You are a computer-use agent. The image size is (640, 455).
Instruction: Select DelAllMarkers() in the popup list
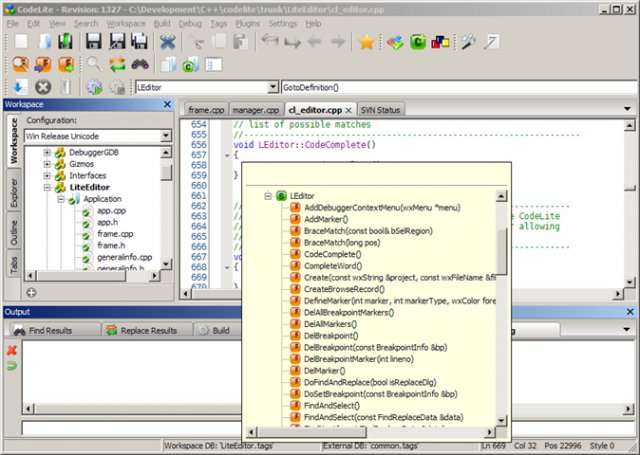coord(330,324)
